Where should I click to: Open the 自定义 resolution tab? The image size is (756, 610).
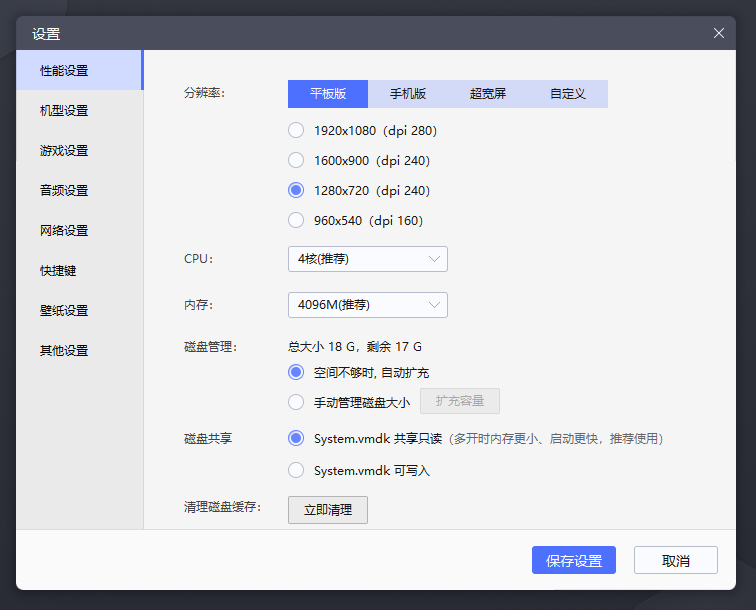point(568,94)
